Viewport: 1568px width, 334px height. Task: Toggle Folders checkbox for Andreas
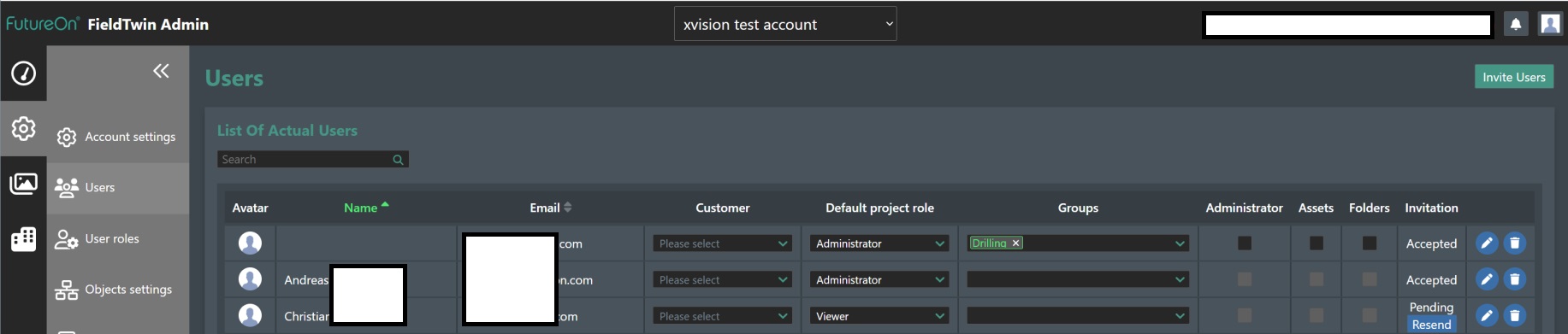[1370, 279]
